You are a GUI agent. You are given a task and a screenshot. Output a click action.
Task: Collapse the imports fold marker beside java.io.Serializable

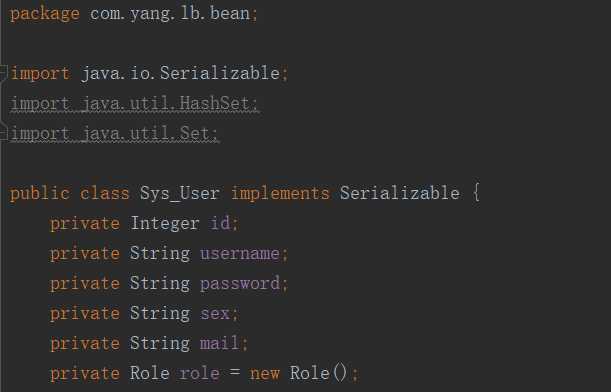[4, 73]
